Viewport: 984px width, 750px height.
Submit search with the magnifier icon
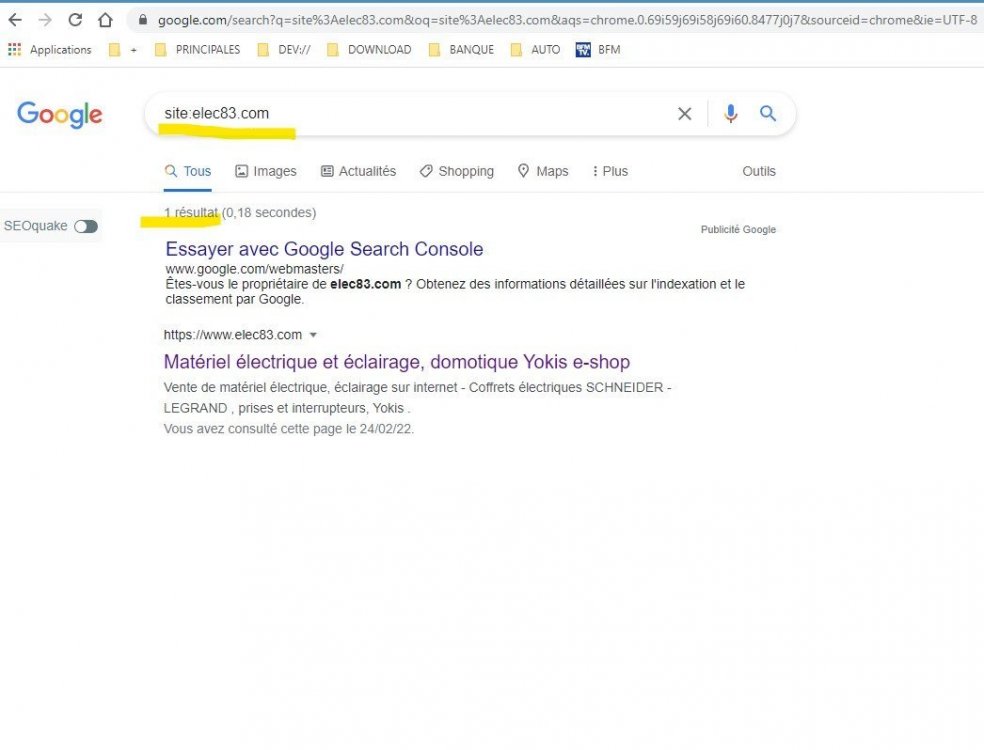(767, 114)
